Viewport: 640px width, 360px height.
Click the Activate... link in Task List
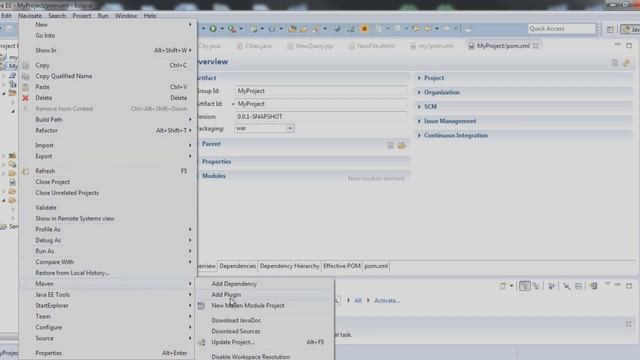pyautogui.click(x=387, y=301)
